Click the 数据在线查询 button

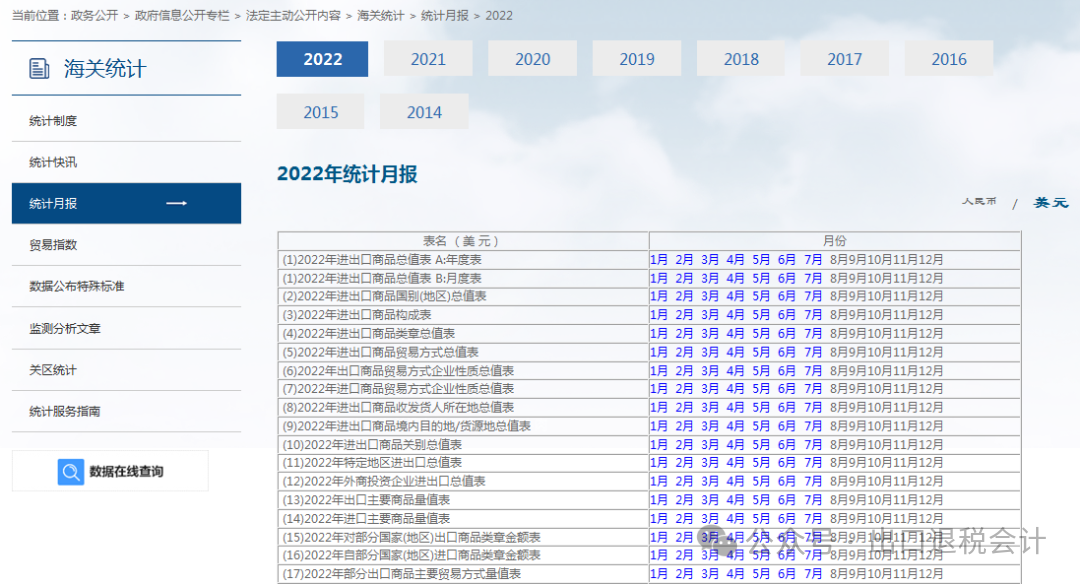pos(126,472)
